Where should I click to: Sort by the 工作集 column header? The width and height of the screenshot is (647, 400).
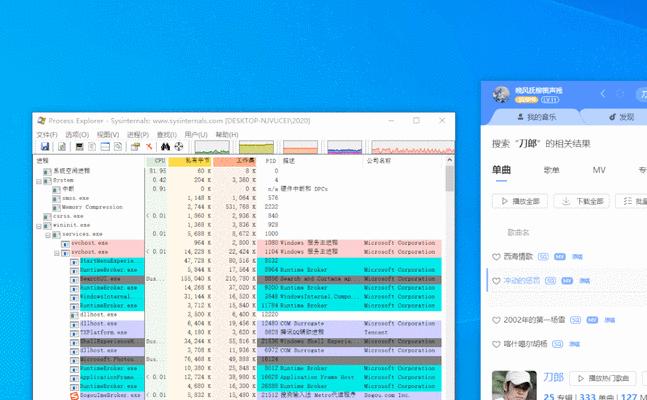234,161
